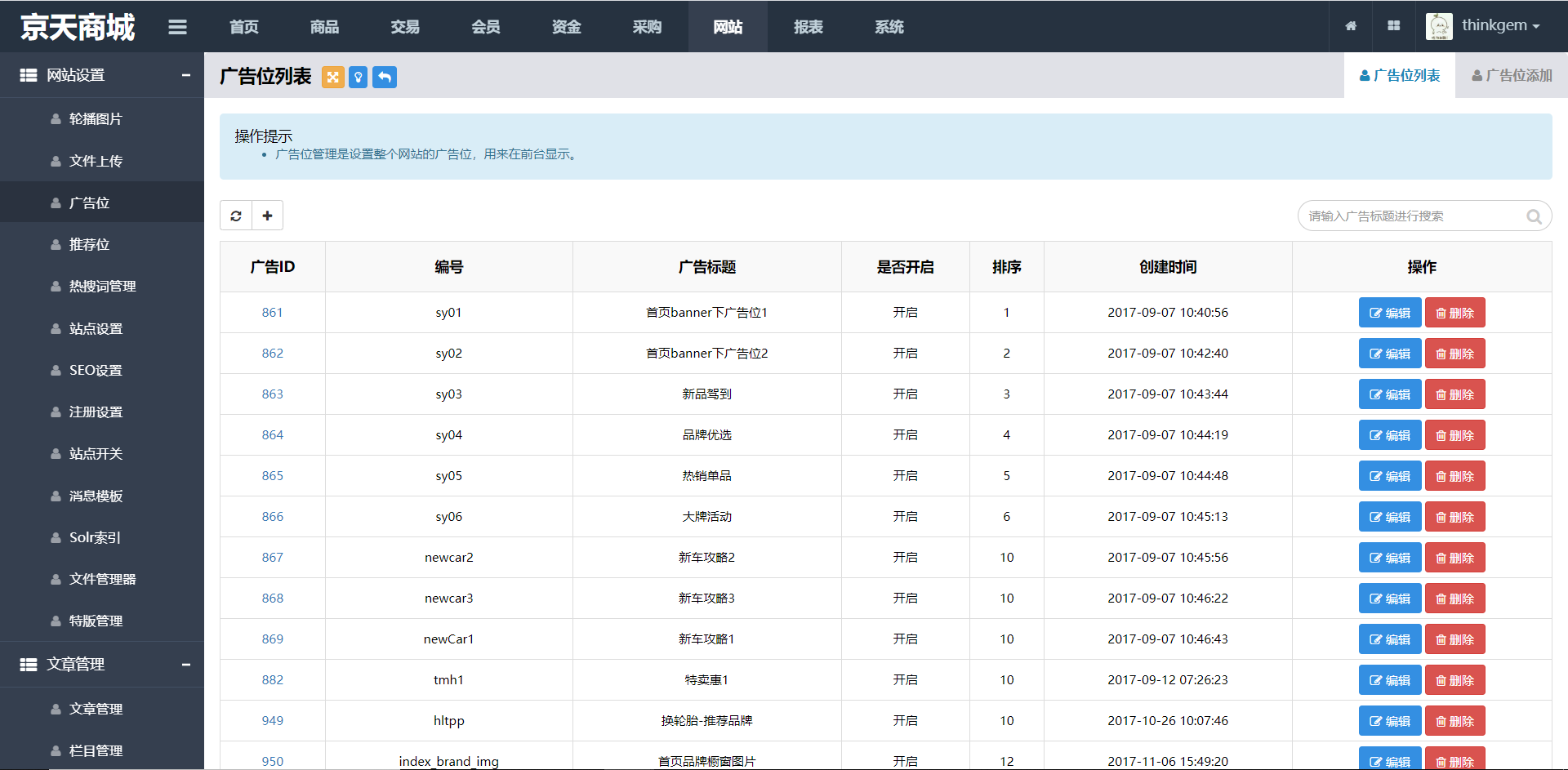Click the 排序 column header

(1006, 267)
